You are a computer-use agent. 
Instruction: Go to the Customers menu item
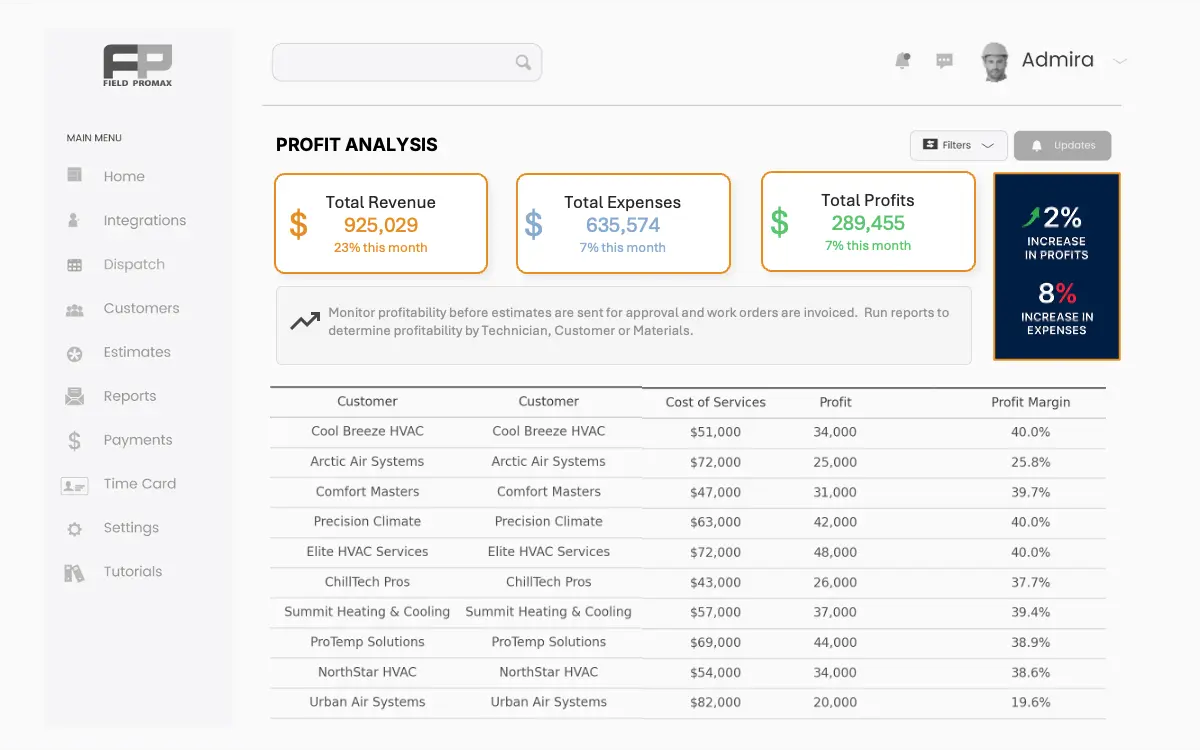click(x=141, y=308)
